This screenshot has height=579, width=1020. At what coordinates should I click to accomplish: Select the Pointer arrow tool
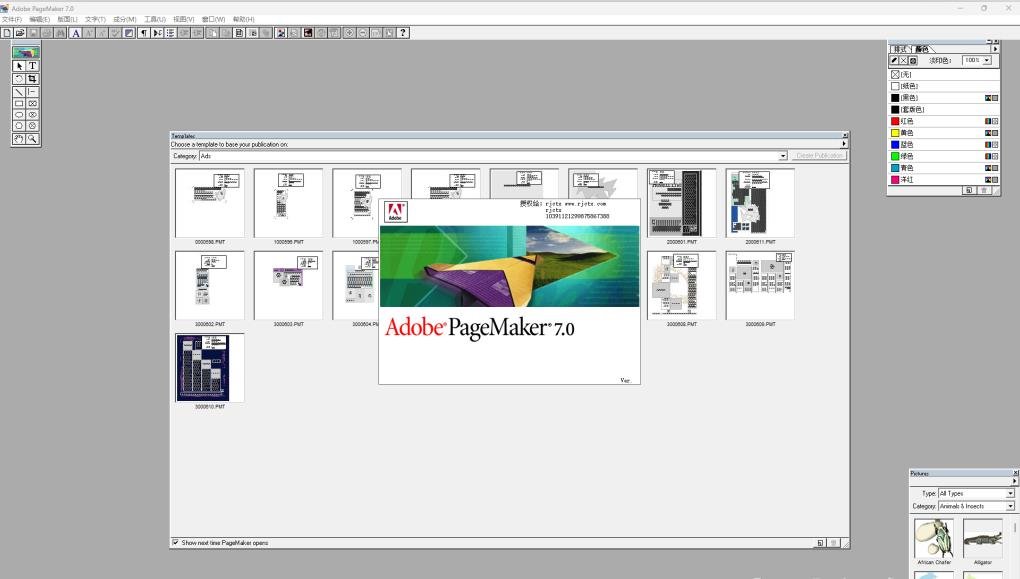point(19,66)
